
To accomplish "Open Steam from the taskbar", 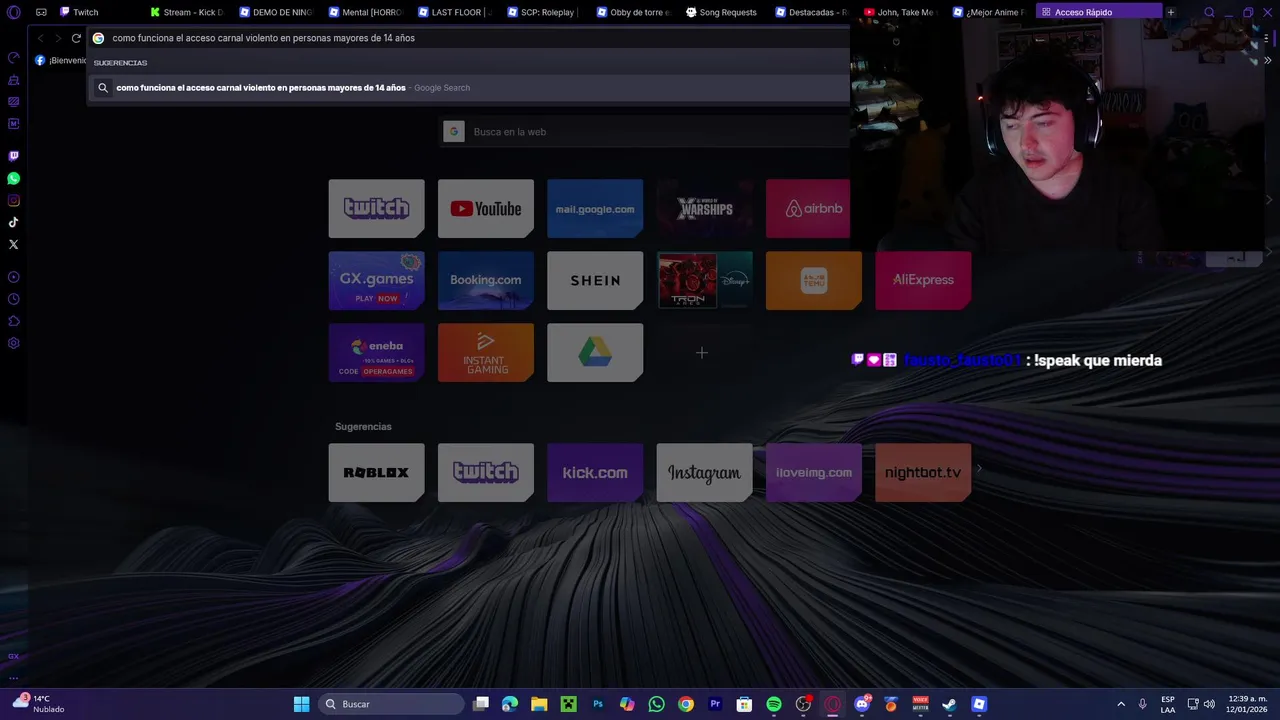I will 949,704.
